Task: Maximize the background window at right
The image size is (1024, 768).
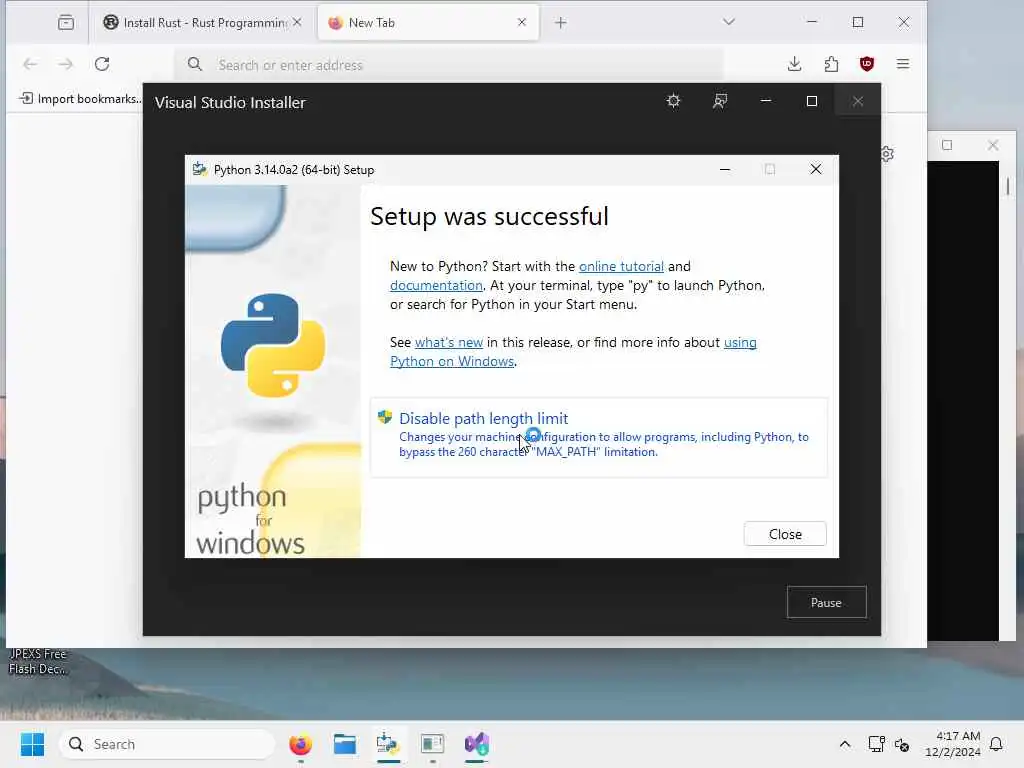Action: click(x=947, y=145)
